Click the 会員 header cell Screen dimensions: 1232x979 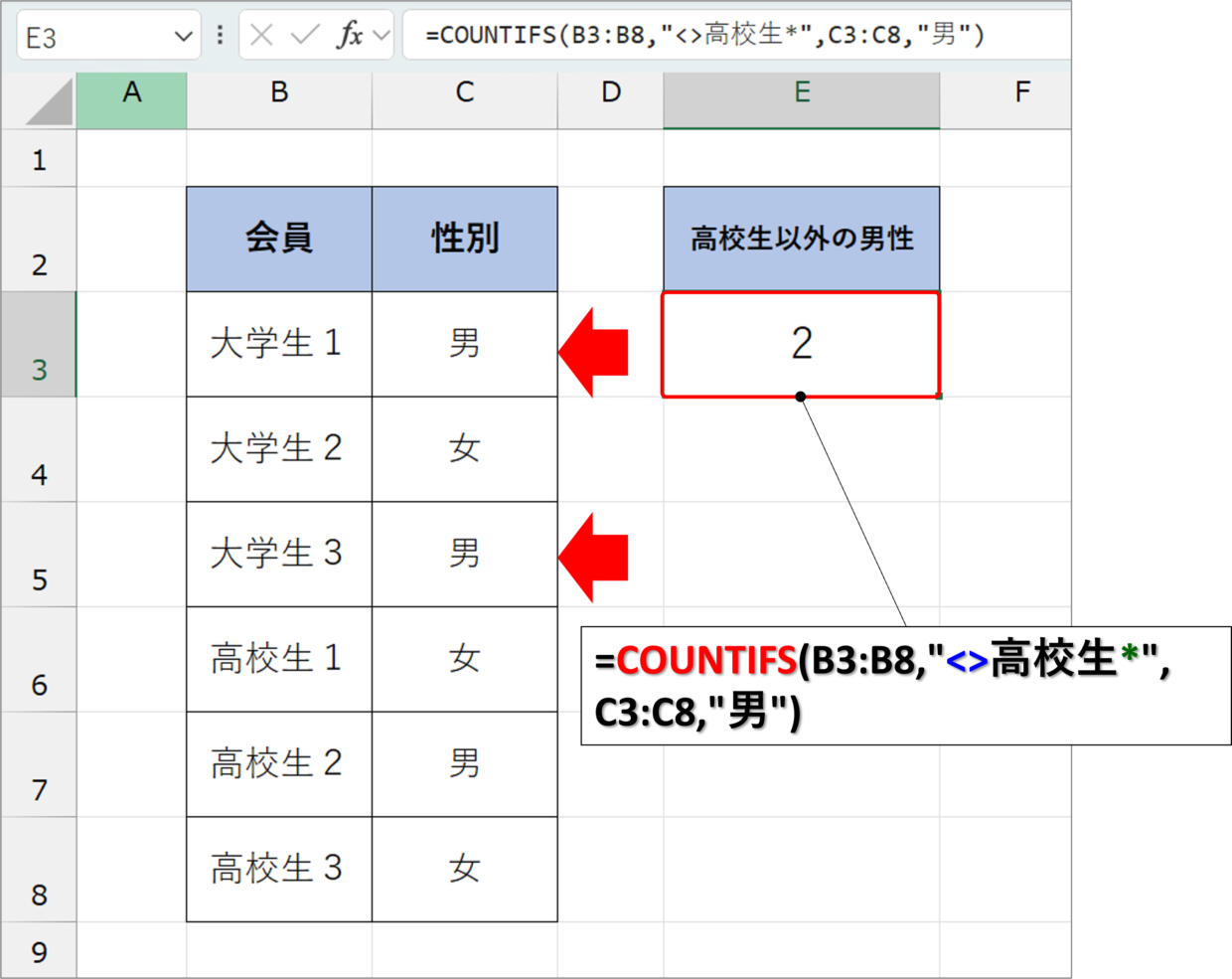279,240
